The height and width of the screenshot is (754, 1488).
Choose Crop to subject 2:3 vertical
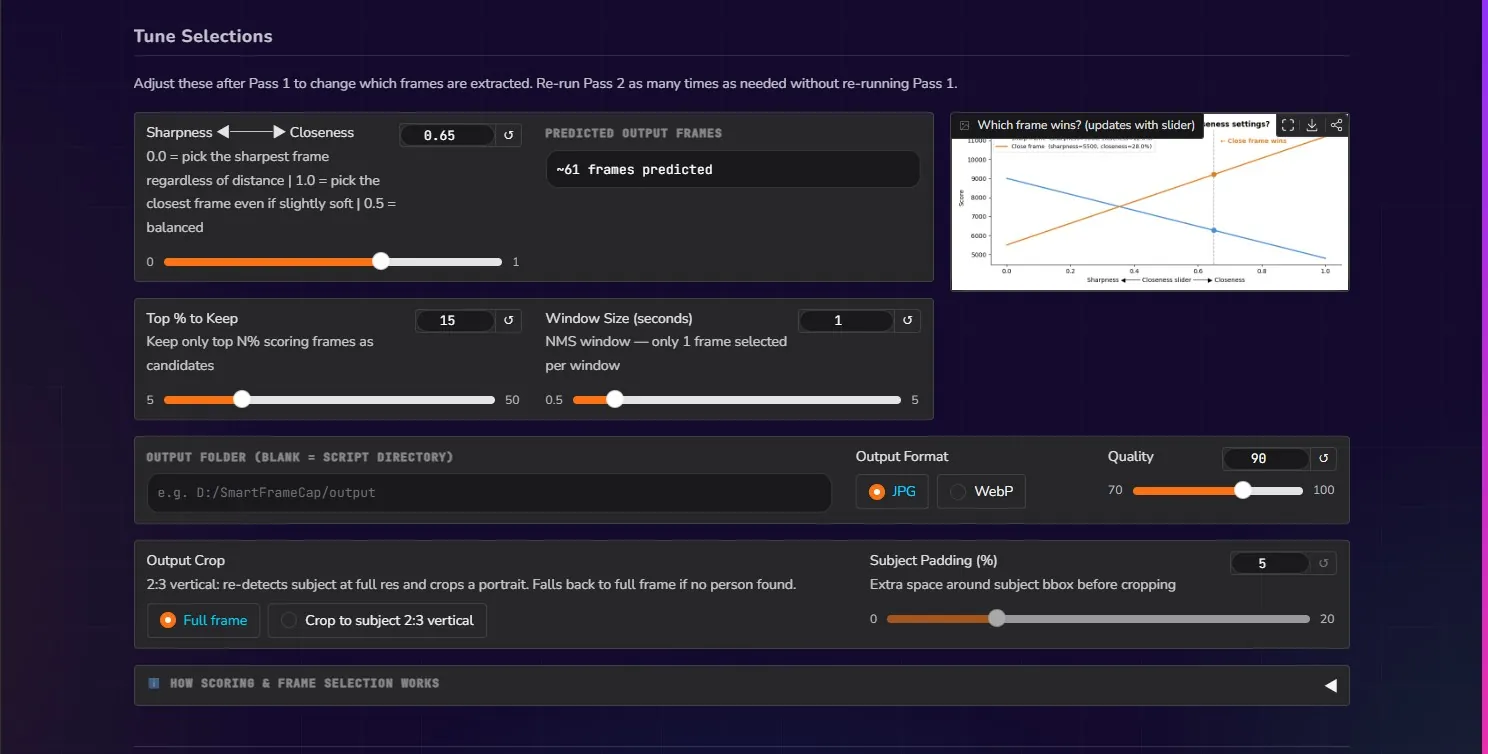377,620
